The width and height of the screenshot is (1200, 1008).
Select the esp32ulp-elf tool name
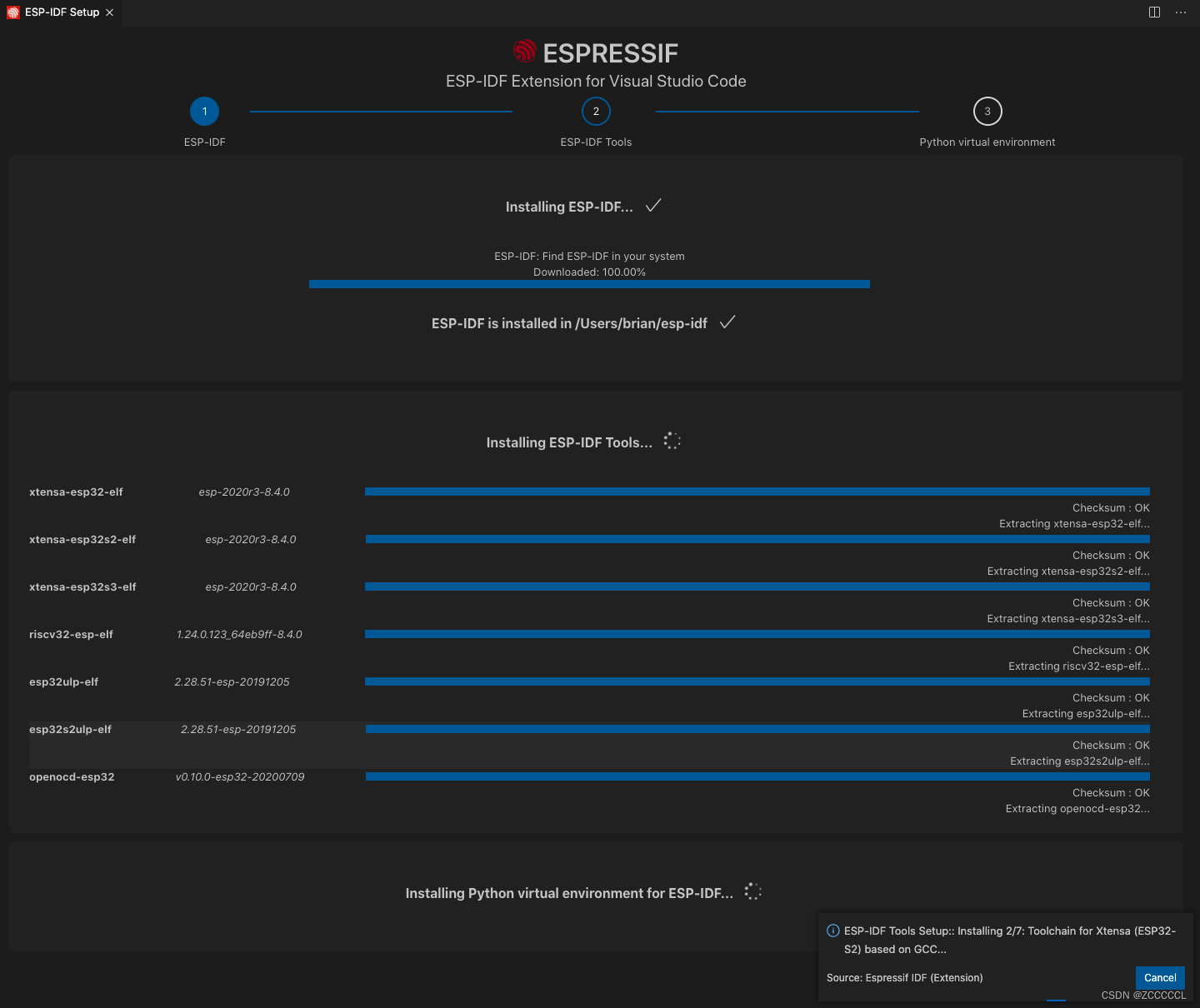click(63, 682)
